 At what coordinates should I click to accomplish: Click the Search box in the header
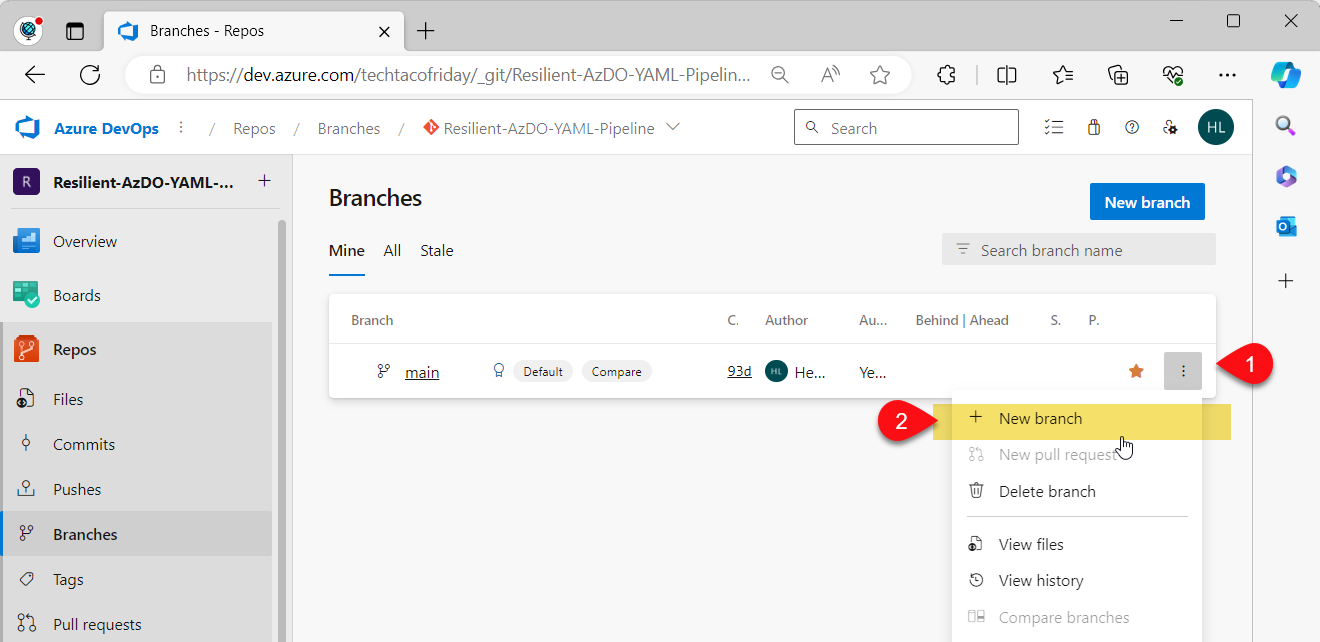click(x=906, y=128)
